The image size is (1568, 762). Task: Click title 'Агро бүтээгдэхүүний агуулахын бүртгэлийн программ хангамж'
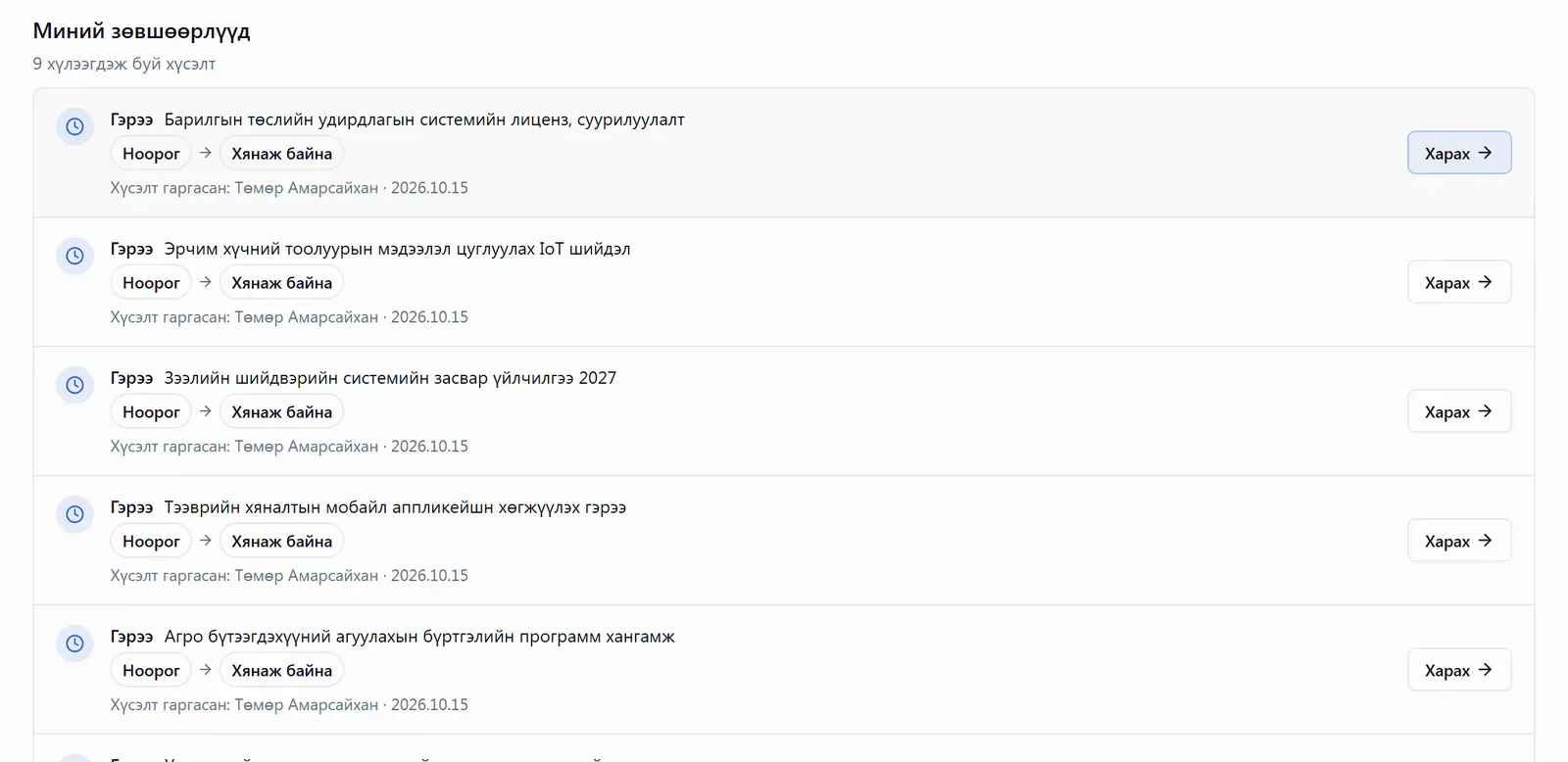coord(419,637)
